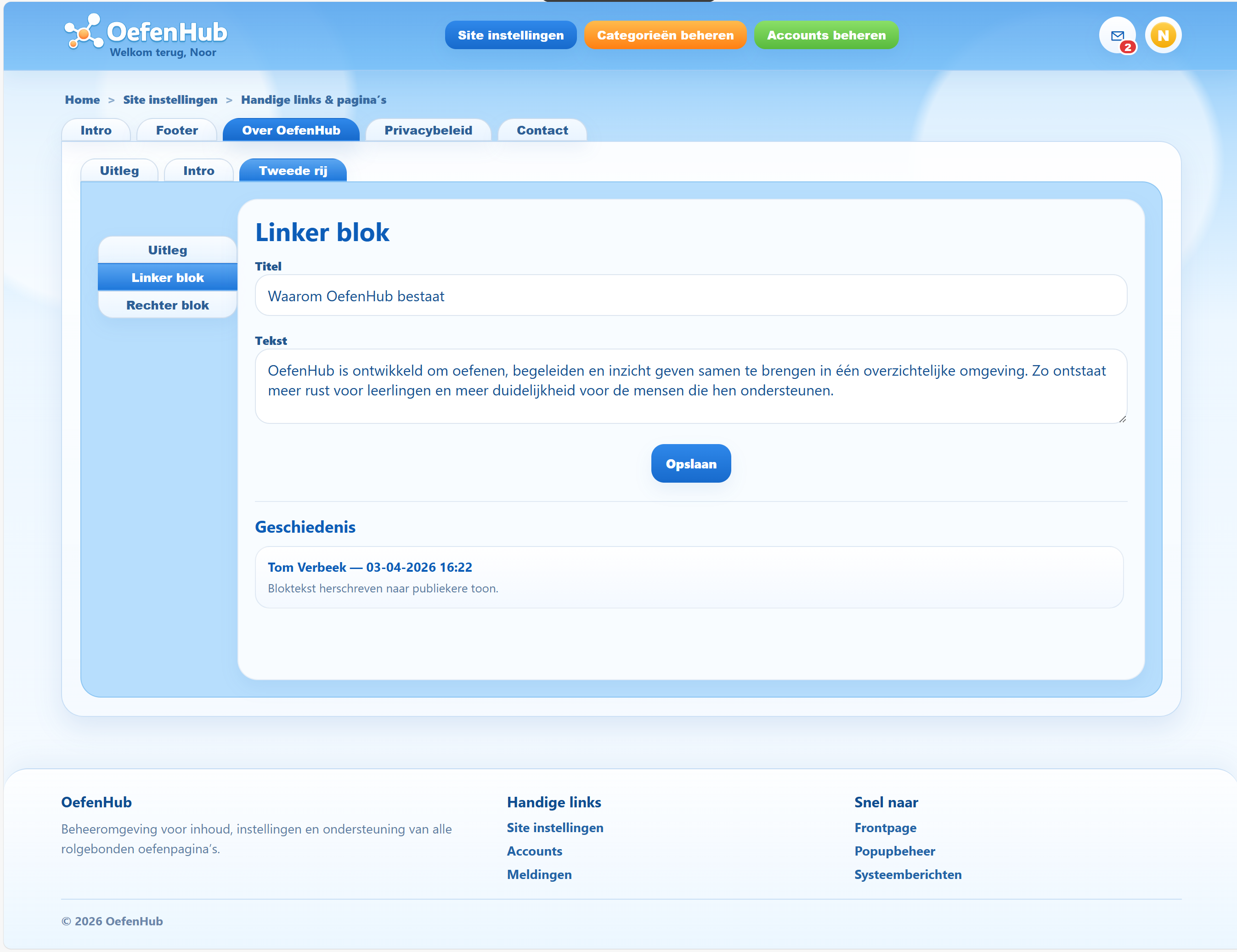Switch to the Contact tab

point(542,130)
